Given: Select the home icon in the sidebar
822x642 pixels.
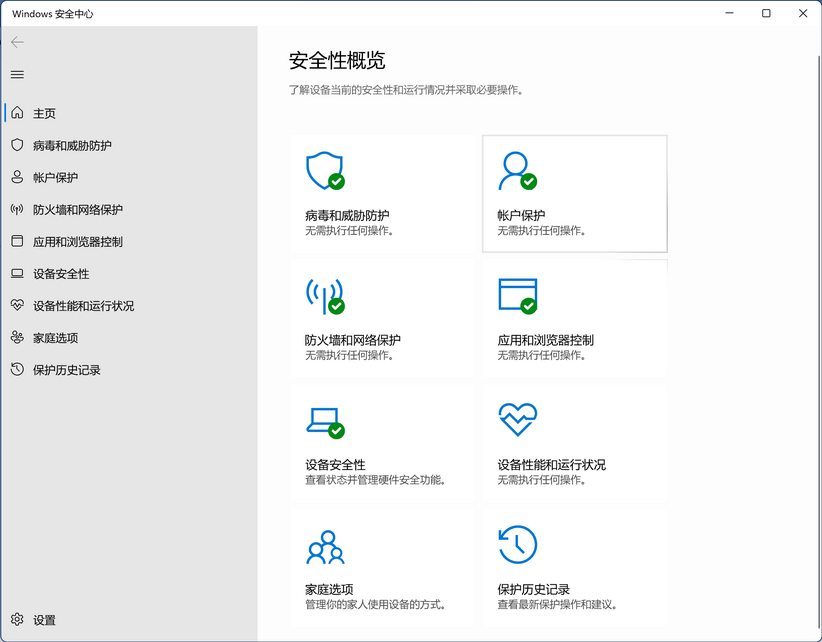Looking at the screenshot, I should point(15,113).
